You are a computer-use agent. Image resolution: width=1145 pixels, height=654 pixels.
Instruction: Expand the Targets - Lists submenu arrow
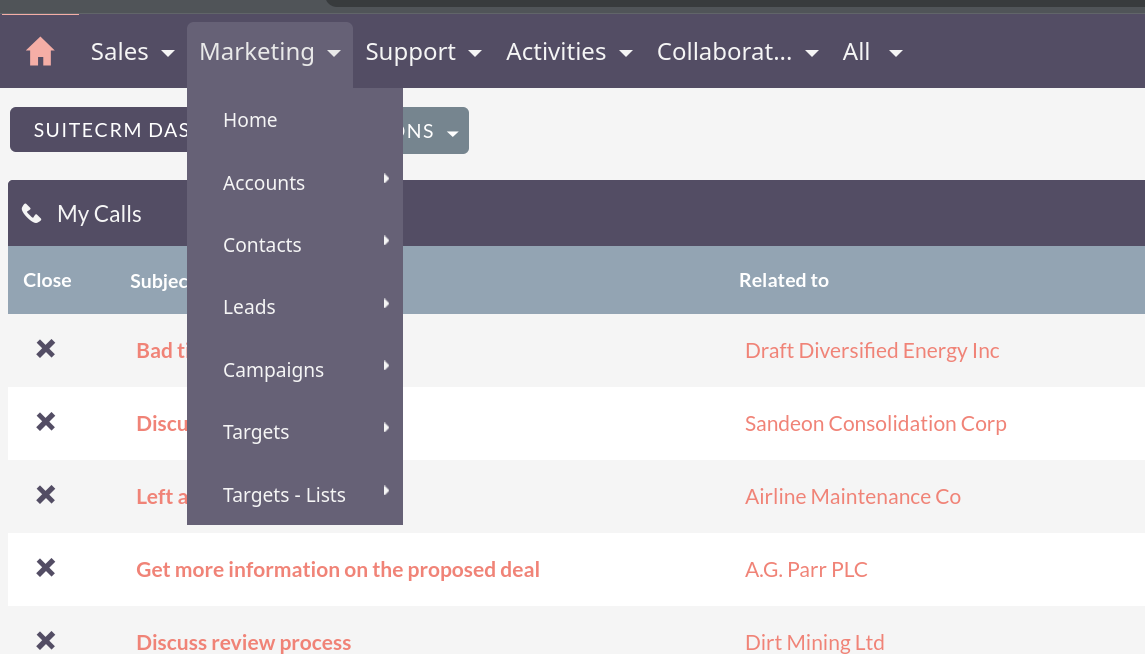point(386,491)
